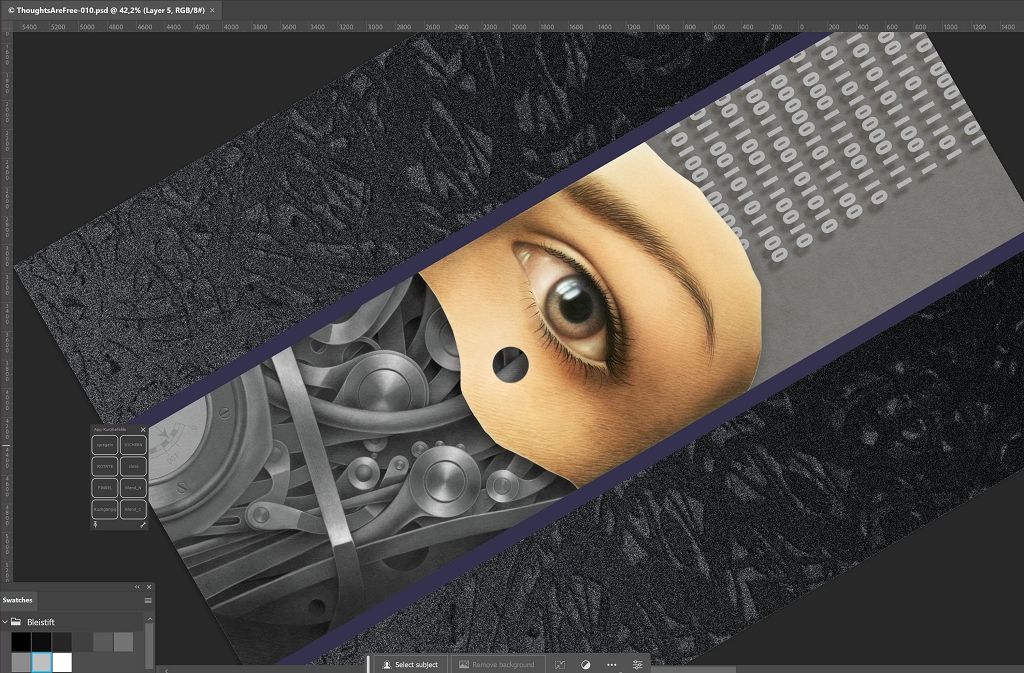The width and height of the screenshot is (1024, 673).
Task: Close the small floating action buttons panel
Action: tap(143, 430)
